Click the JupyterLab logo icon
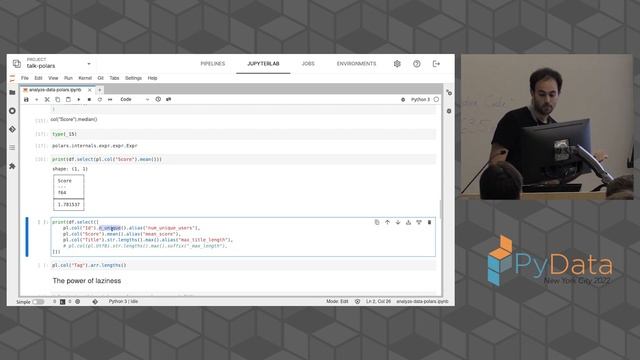Viewport: 640px width, 360px height. pos(12,78)
